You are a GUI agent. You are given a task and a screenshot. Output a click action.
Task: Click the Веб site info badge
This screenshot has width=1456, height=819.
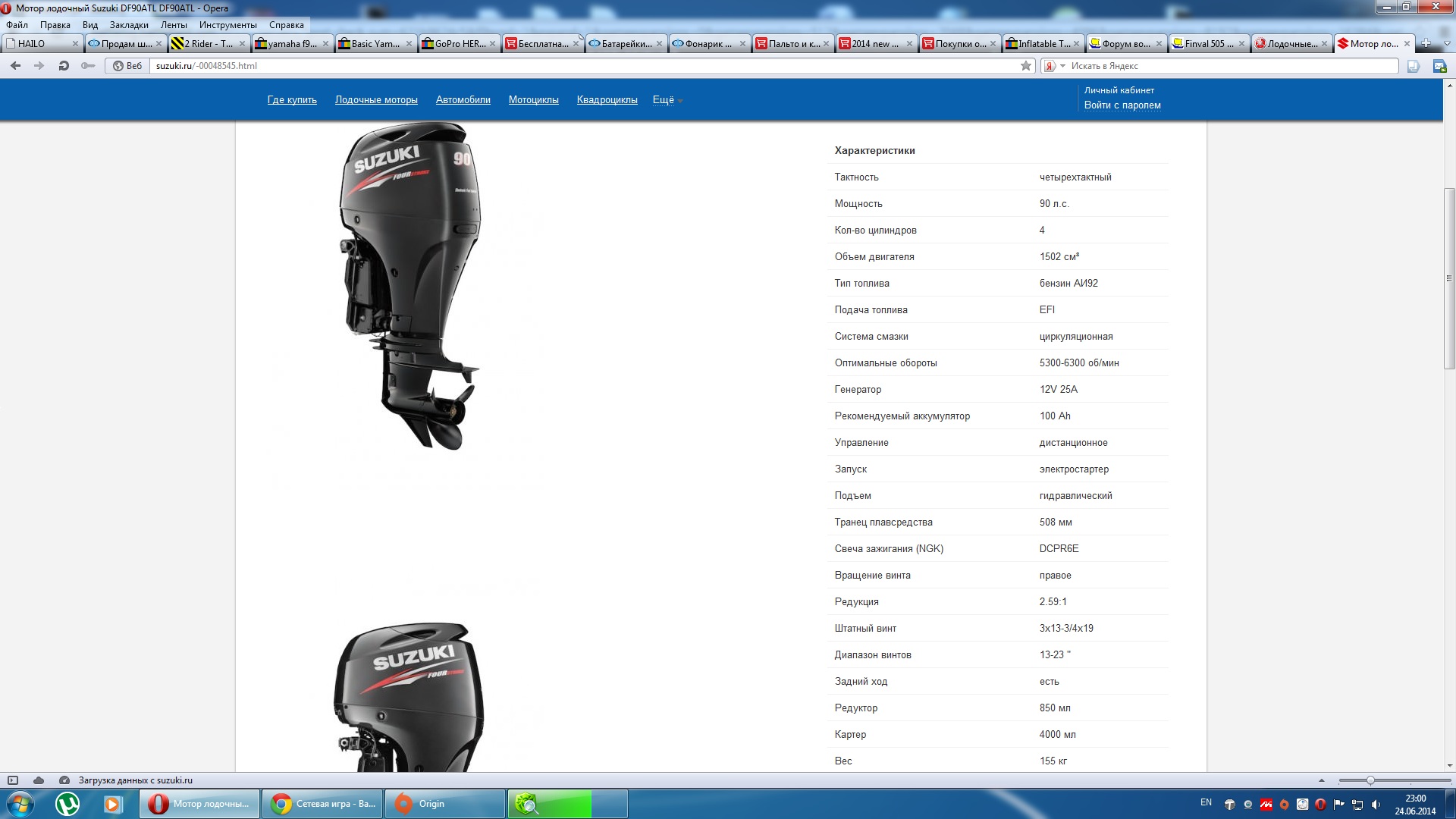click(x=127, y=66)
